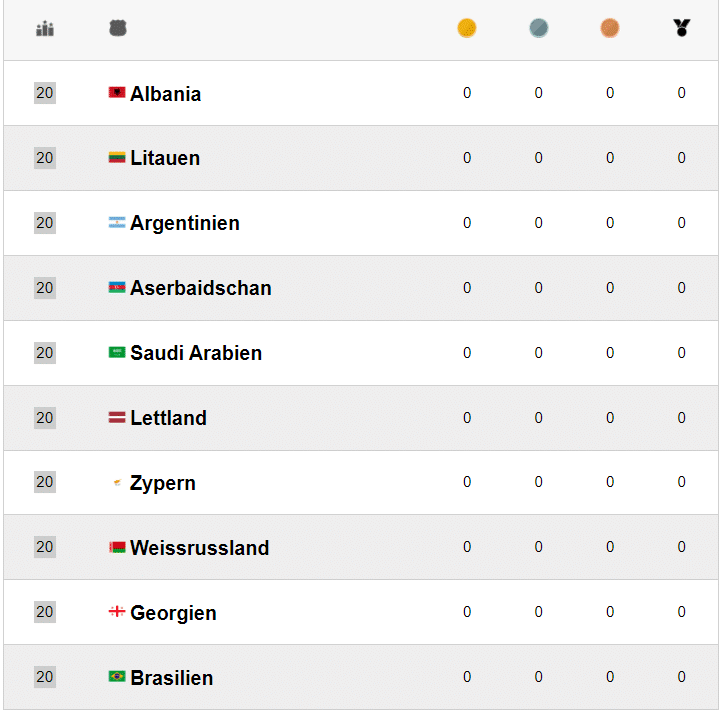The image size is (722, 713).
Task: Click the silver medal header icon
Action: (539, 28)
